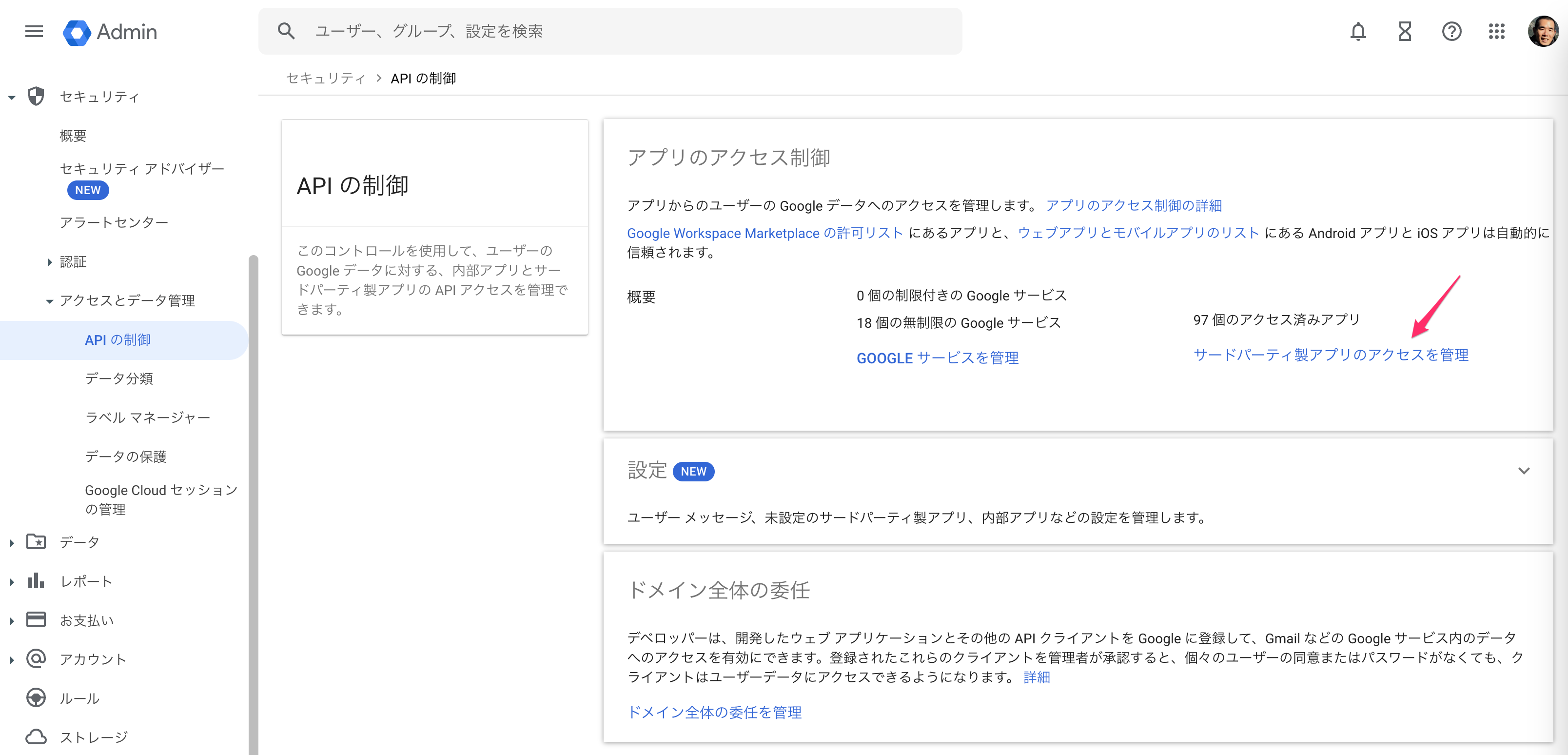Image resolution: width=1568 pixels, height=755 pixels.
Task: Click GOOGLE サービスを管理
Action: click(938, 358)
